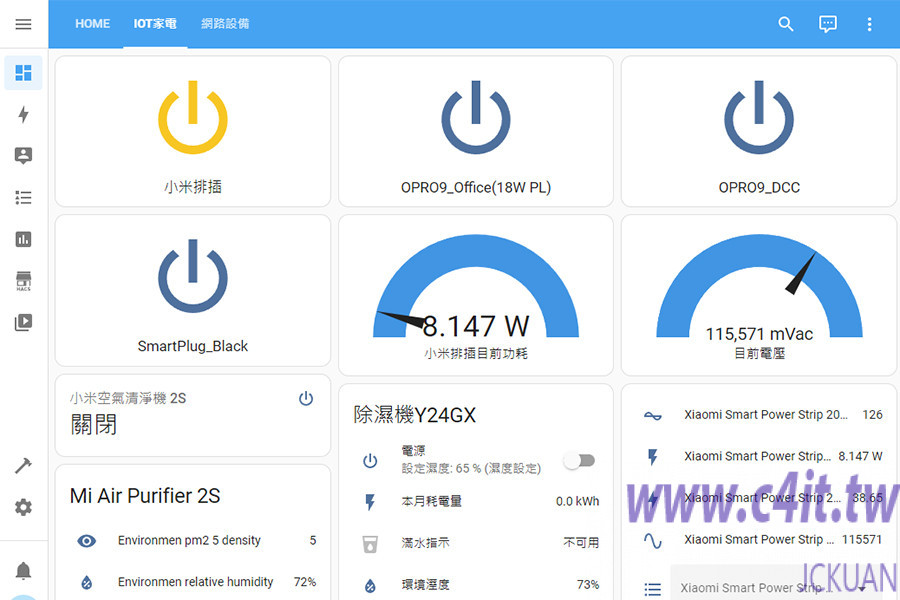Screen dimensions: 900x600
Task: Open the Notifications bell icon
Action: point(23,571)
